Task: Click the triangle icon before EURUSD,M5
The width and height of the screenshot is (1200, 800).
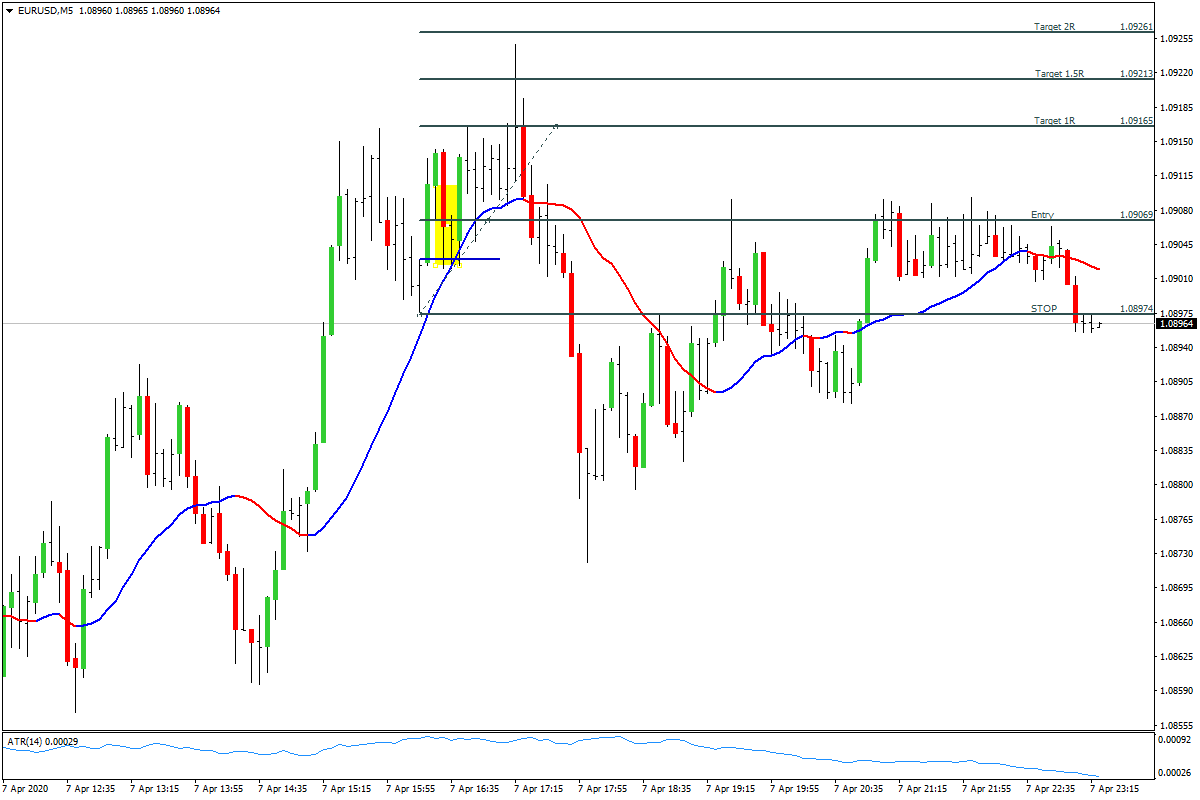Action: point(9,10)
